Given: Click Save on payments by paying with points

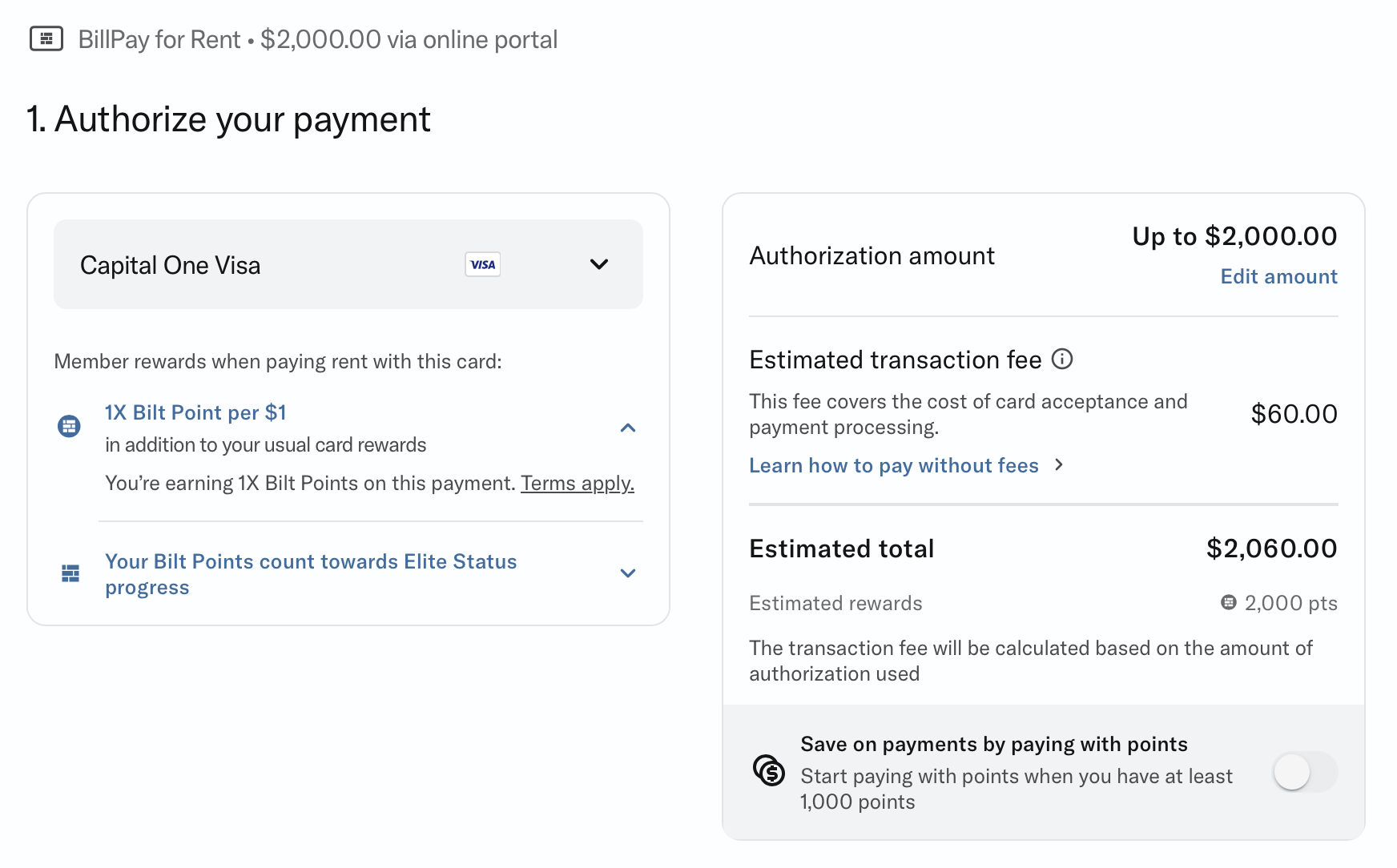Looking at the screenshot, I should (994, 744).
